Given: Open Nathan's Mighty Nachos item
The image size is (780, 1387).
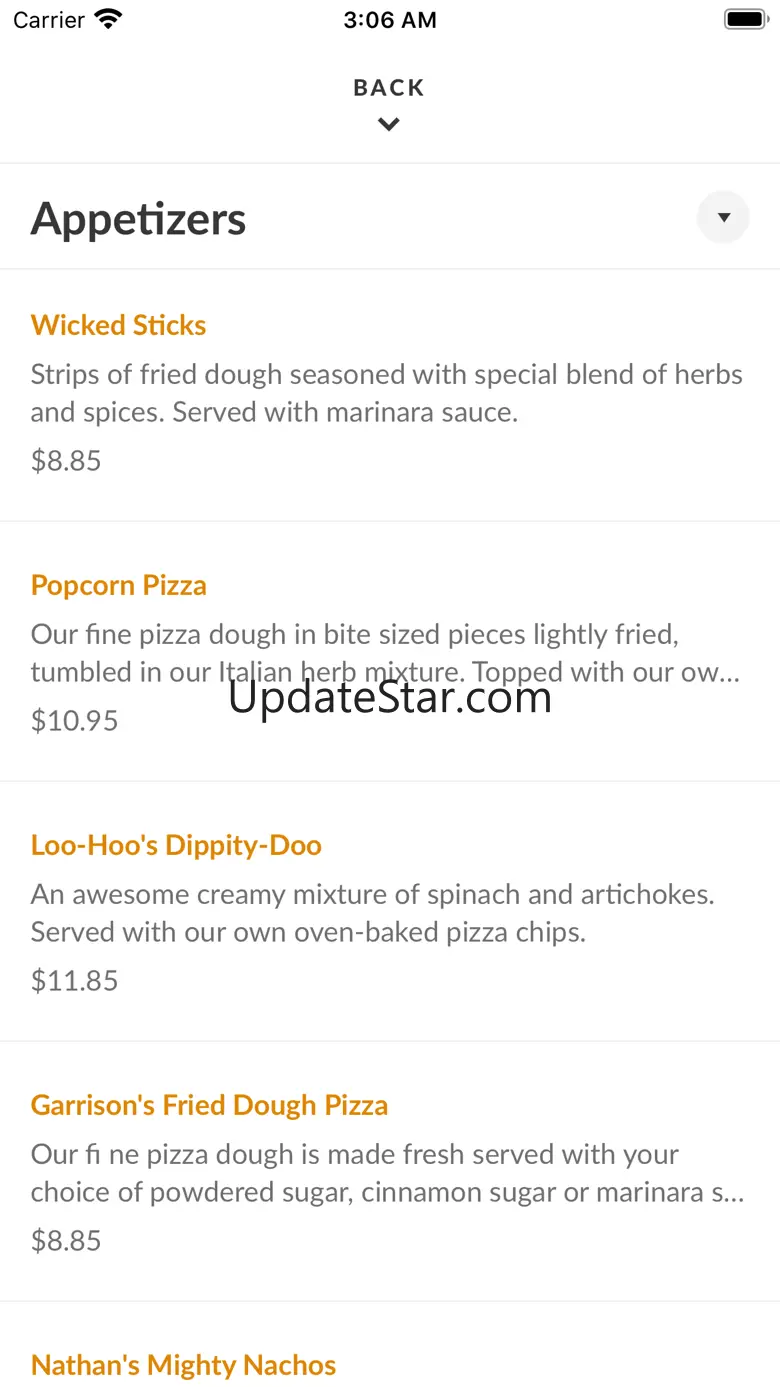Looking at the screenshot, I should 183,1365.
